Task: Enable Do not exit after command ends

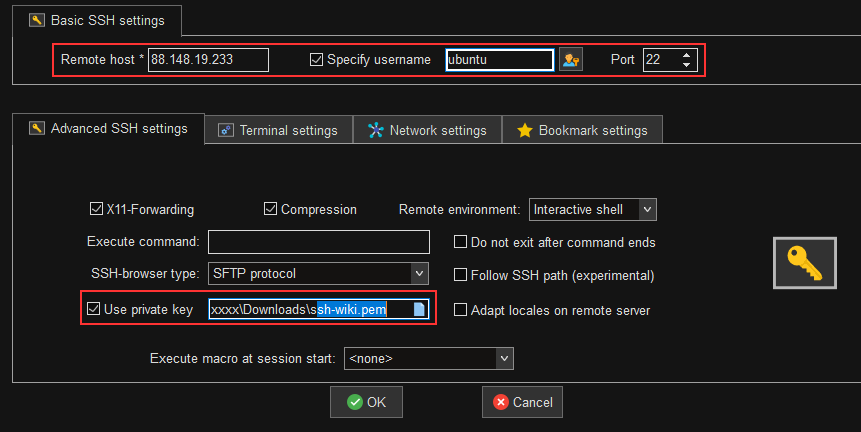Action: point(461,242)
